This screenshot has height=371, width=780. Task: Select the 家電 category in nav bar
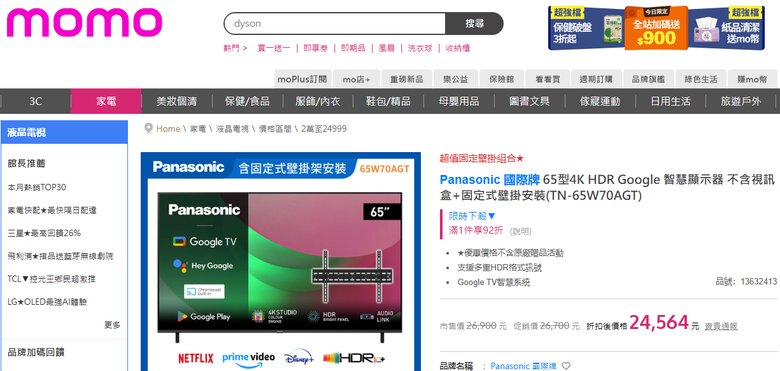point(106,101)
